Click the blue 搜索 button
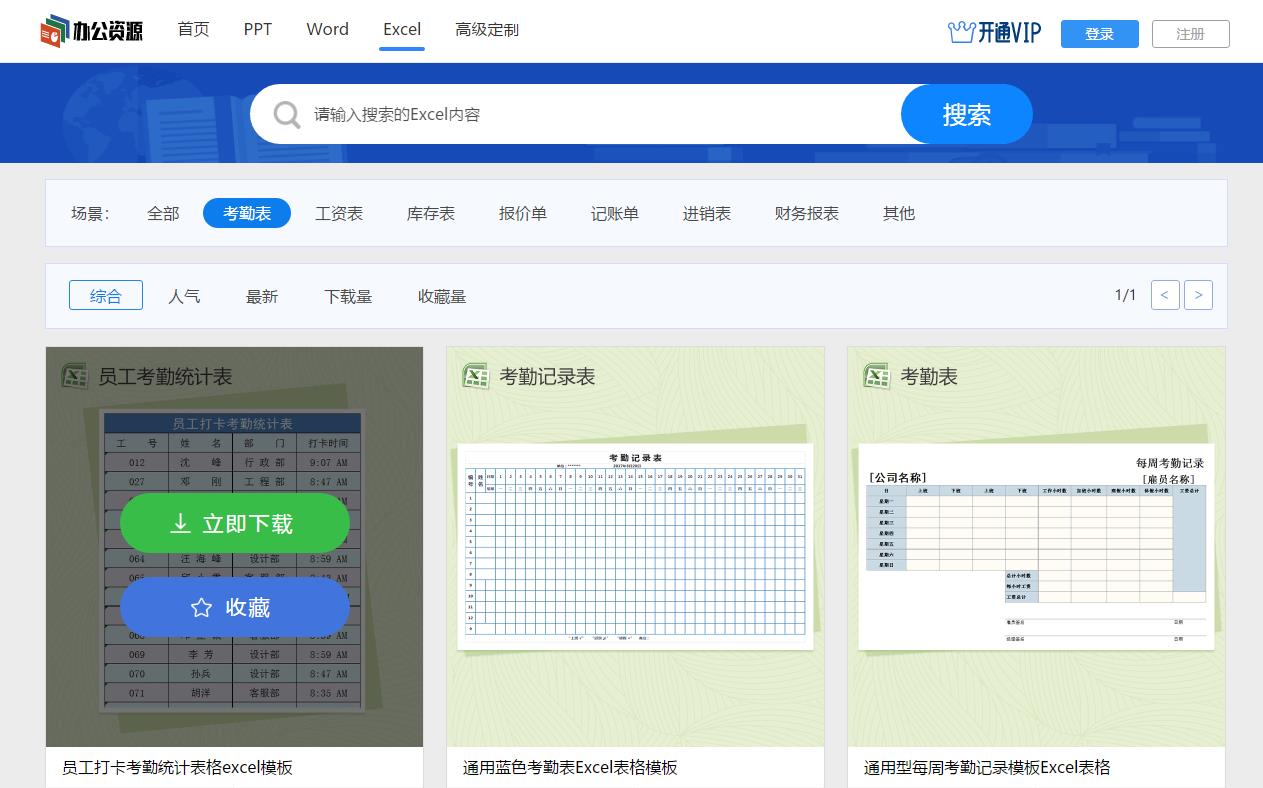 965,113
